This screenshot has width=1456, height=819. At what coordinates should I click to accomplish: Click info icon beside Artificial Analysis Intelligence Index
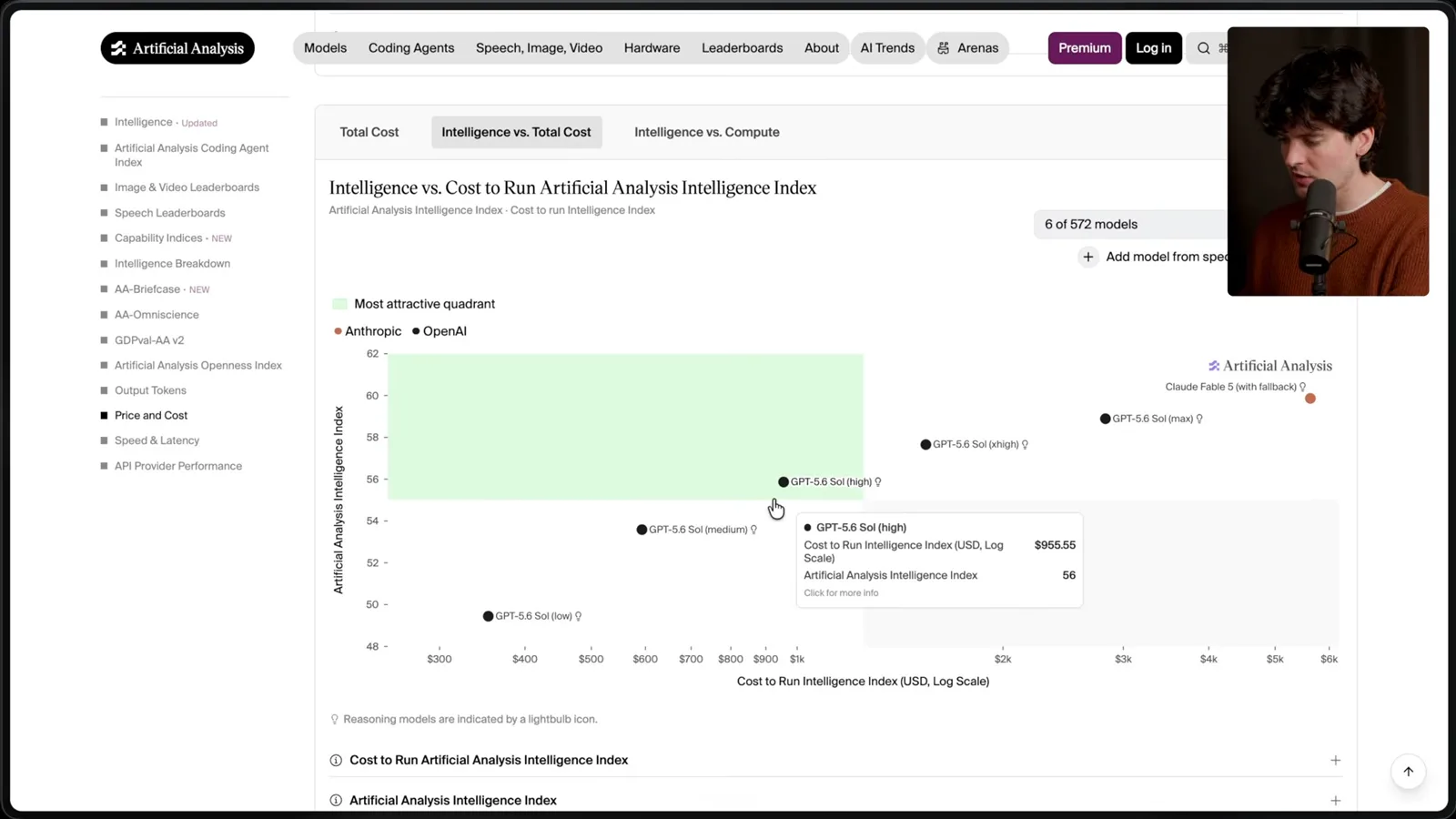tap(336, 800)
